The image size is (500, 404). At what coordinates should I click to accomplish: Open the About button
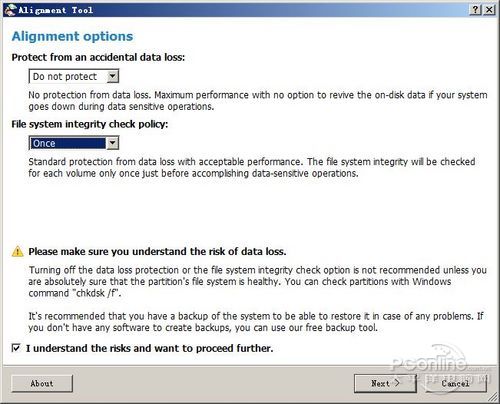[42, 383]
